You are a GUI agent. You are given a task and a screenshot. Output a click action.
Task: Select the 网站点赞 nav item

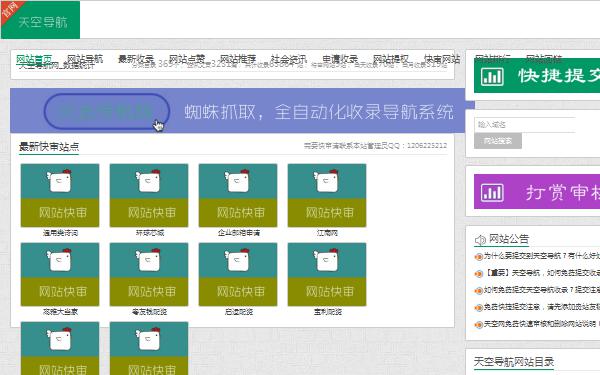(187, 59)
